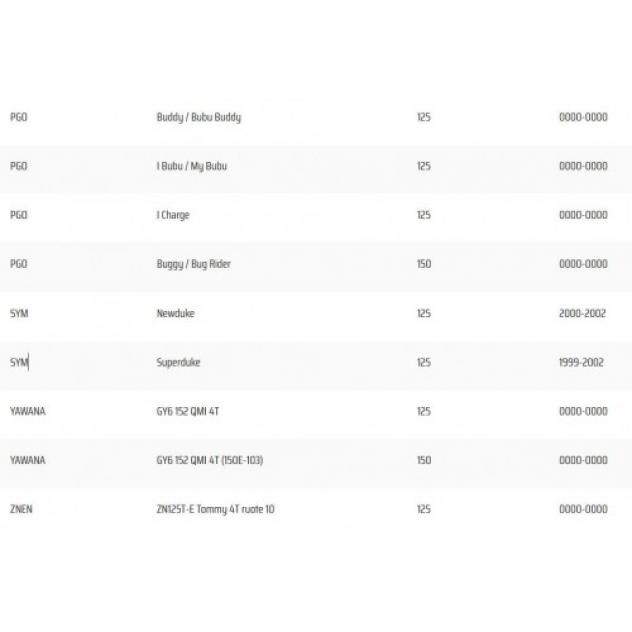
Task: Select the Newduke model entry
Action: (x=175, y=313)
